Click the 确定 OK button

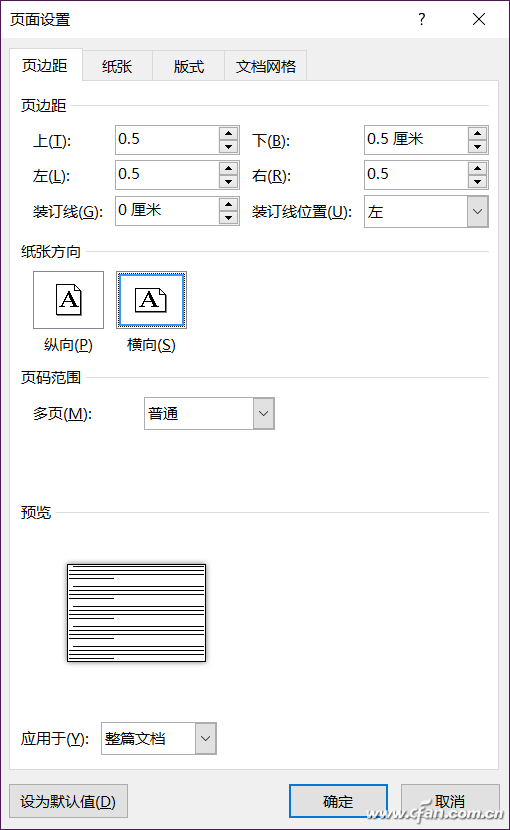coord(338,801)
